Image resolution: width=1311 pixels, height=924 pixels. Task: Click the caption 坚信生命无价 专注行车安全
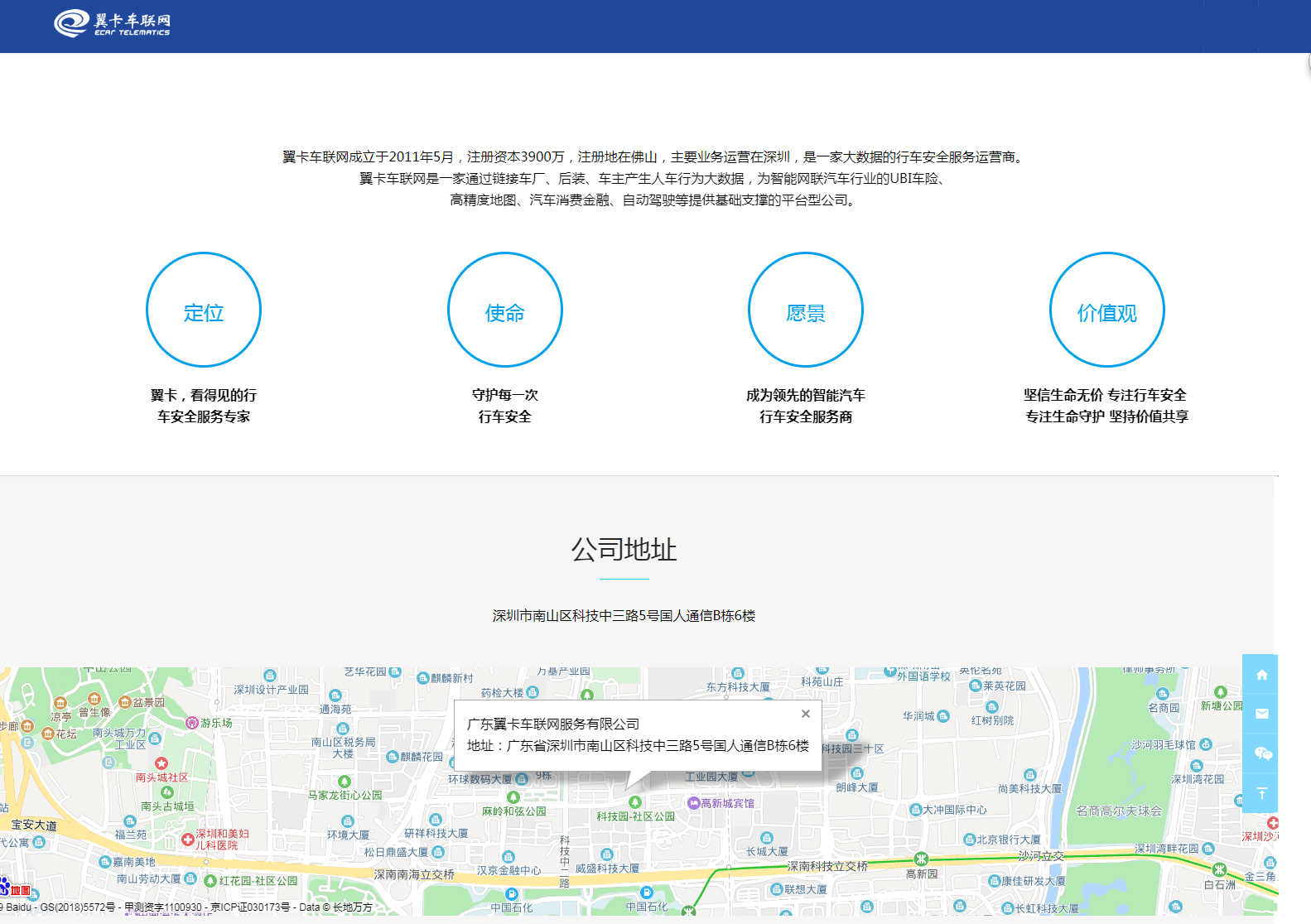coord(1105,395)
